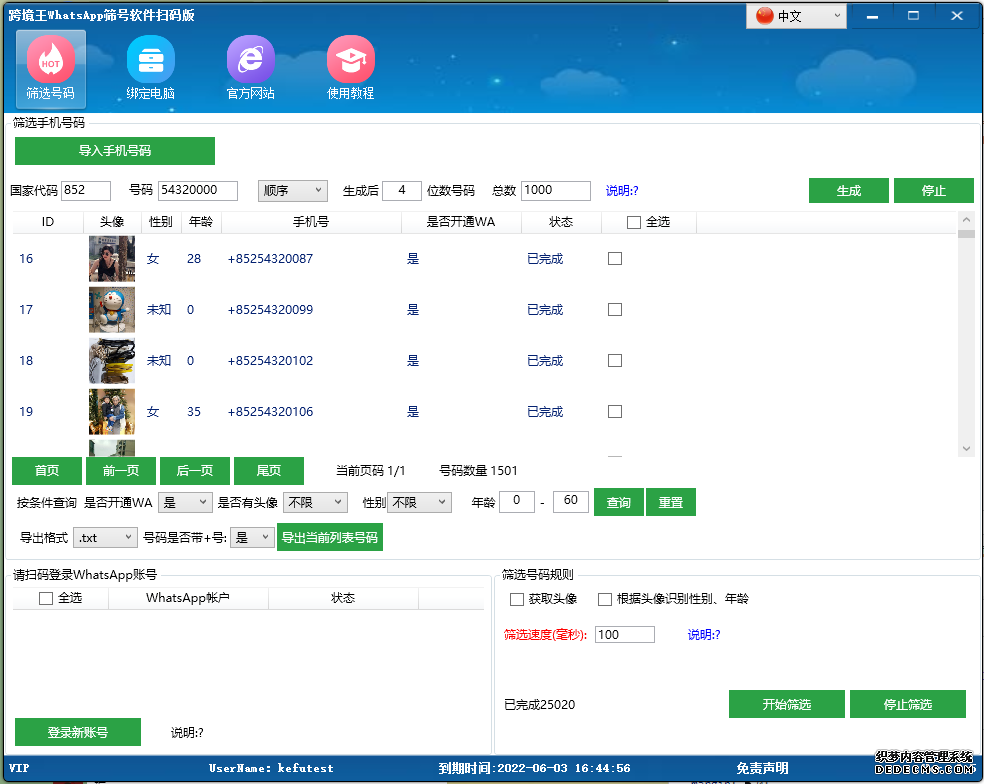This screenshot has height=784, width=984.
Task: Go to 前一页 previous page
Action: coord(120,471)
